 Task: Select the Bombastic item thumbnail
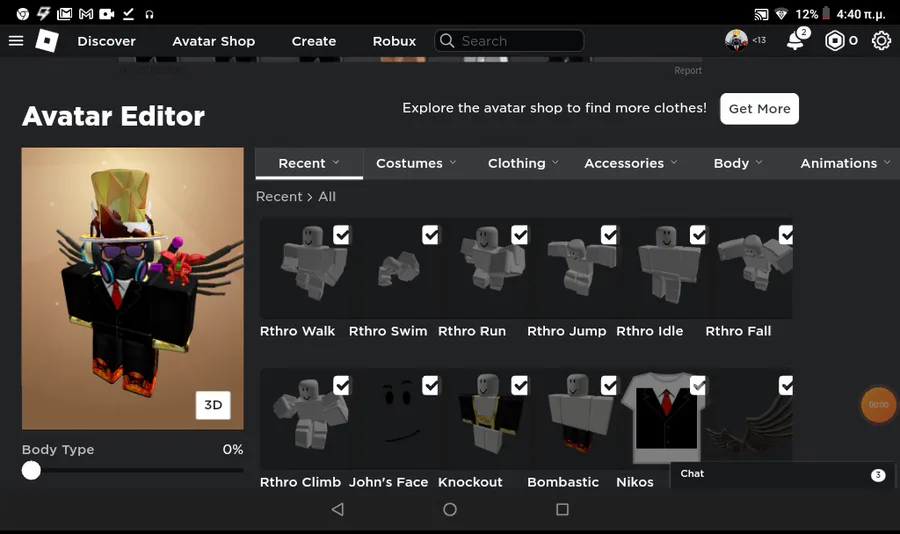[572, 419]
